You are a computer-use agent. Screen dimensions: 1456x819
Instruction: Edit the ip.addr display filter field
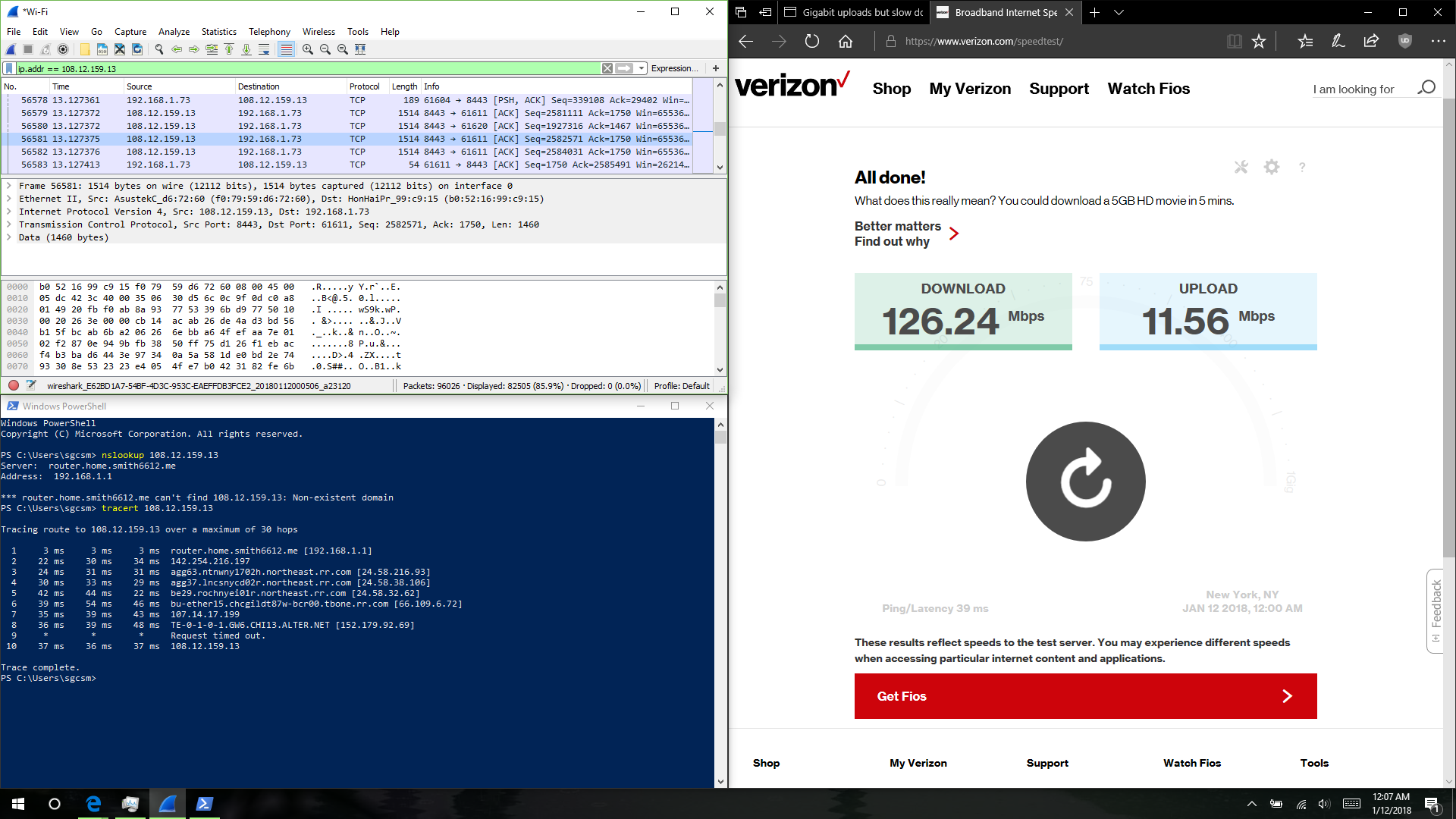(307, 68)
